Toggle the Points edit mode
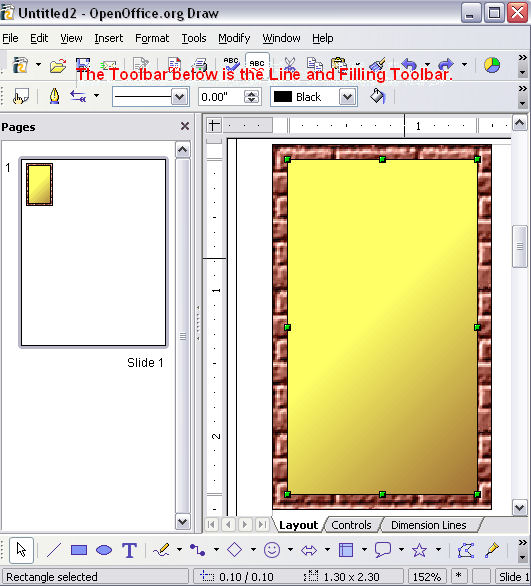Viewport: 531px width, 586px height. 466,550
